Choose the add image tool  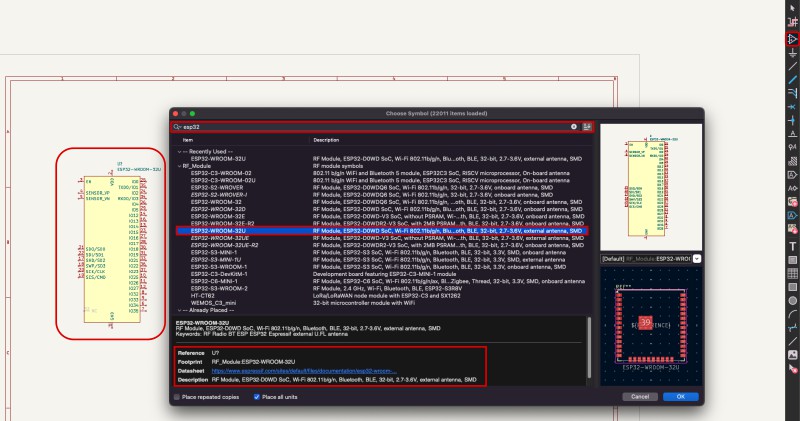coord(792,355)
